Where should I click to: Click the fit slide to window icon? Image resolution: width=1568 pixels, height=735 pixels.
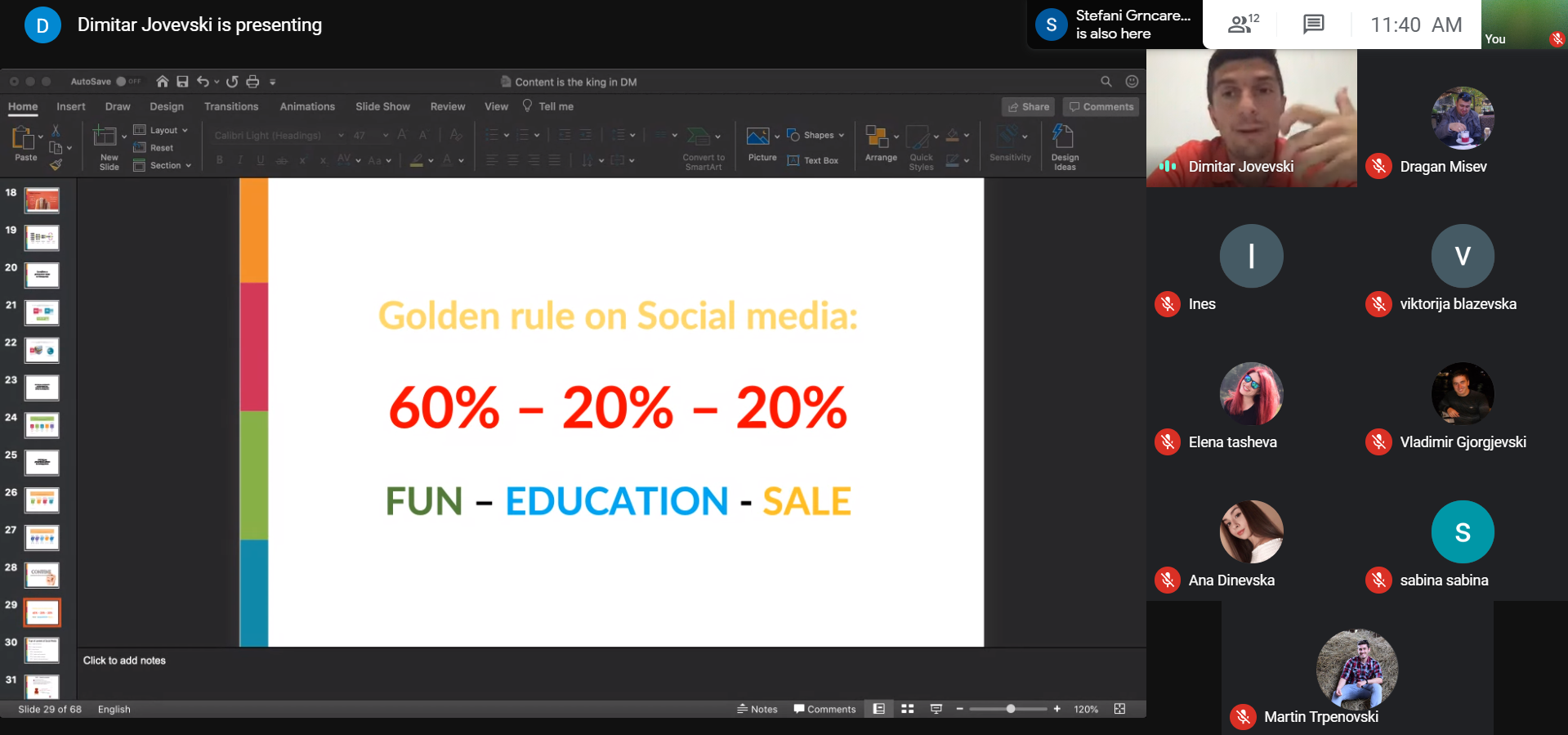click(x=1119, y=709)
